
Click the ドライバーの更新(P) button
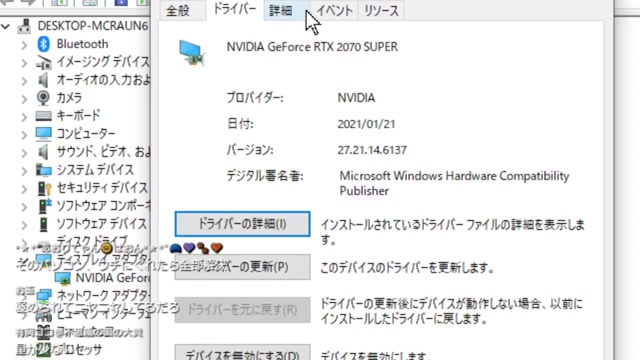click(242, 267)
